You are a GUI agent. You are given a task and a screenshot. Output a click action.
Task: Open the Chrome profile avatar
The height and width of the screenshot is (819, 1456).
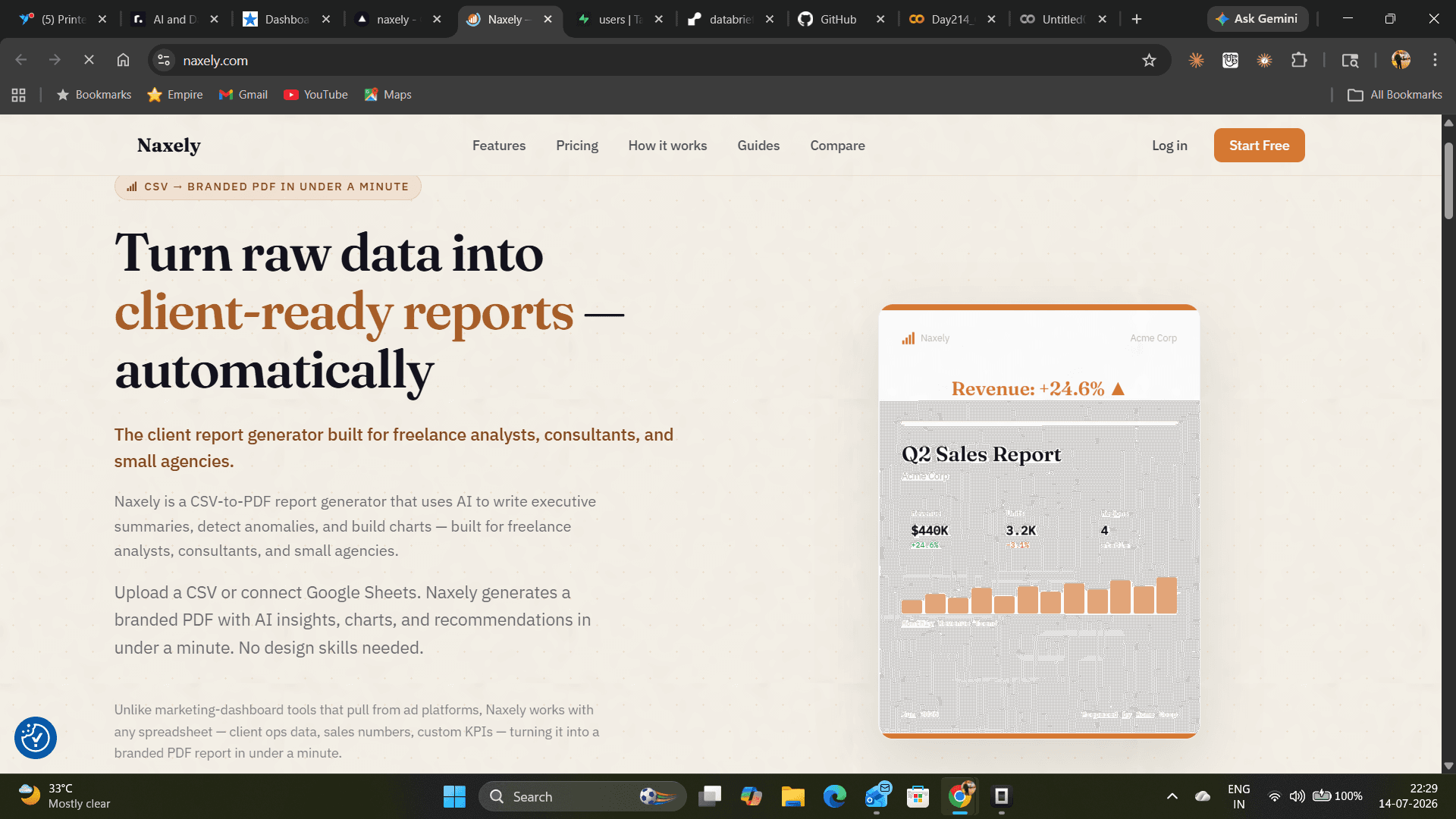[1401, 60]
